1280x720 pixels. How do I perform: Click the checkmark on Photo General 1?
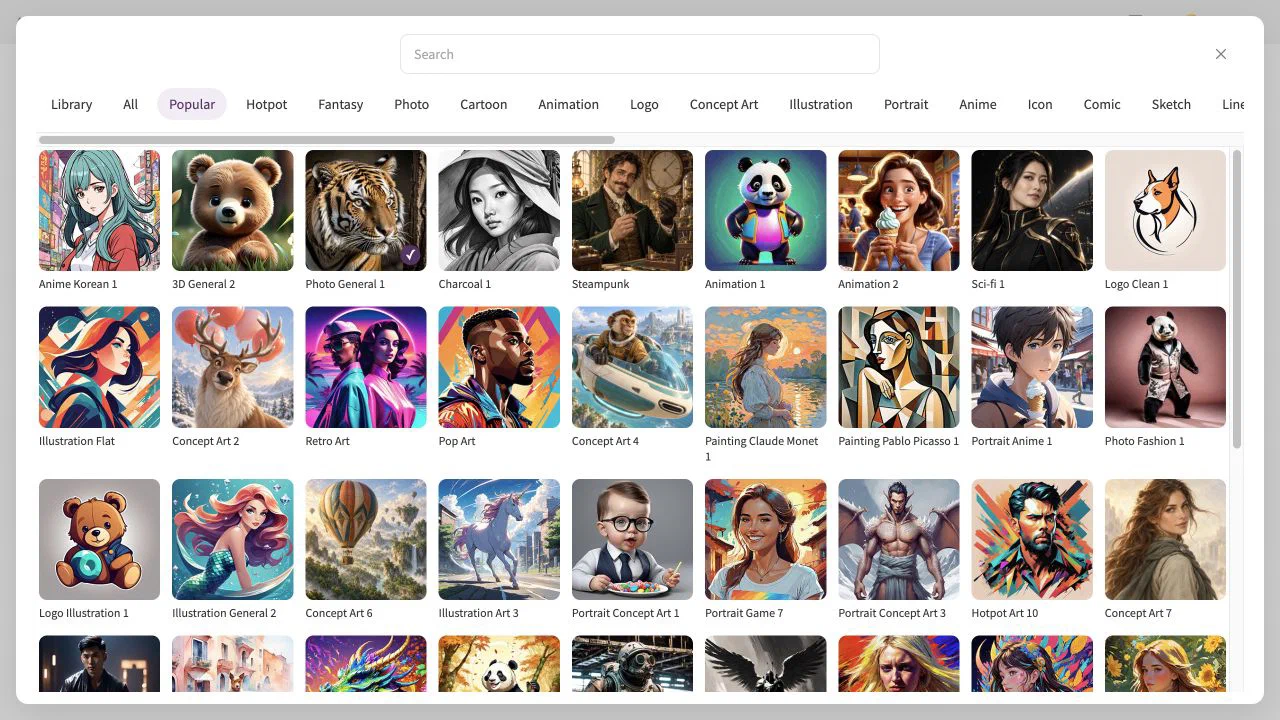[x=409, y=254]
